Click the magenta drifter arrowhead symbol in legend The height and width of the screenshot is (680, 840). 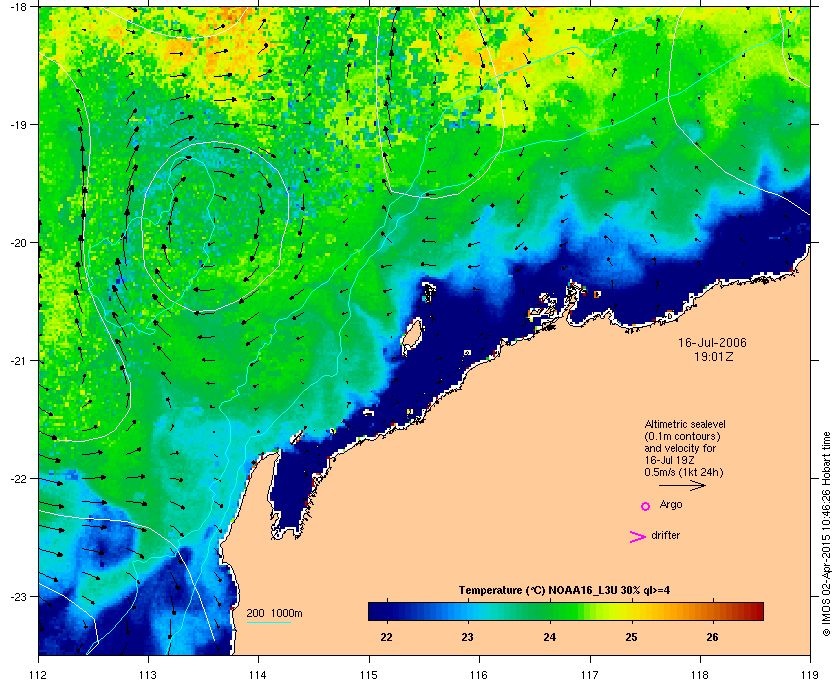click(x=637, y=537)
